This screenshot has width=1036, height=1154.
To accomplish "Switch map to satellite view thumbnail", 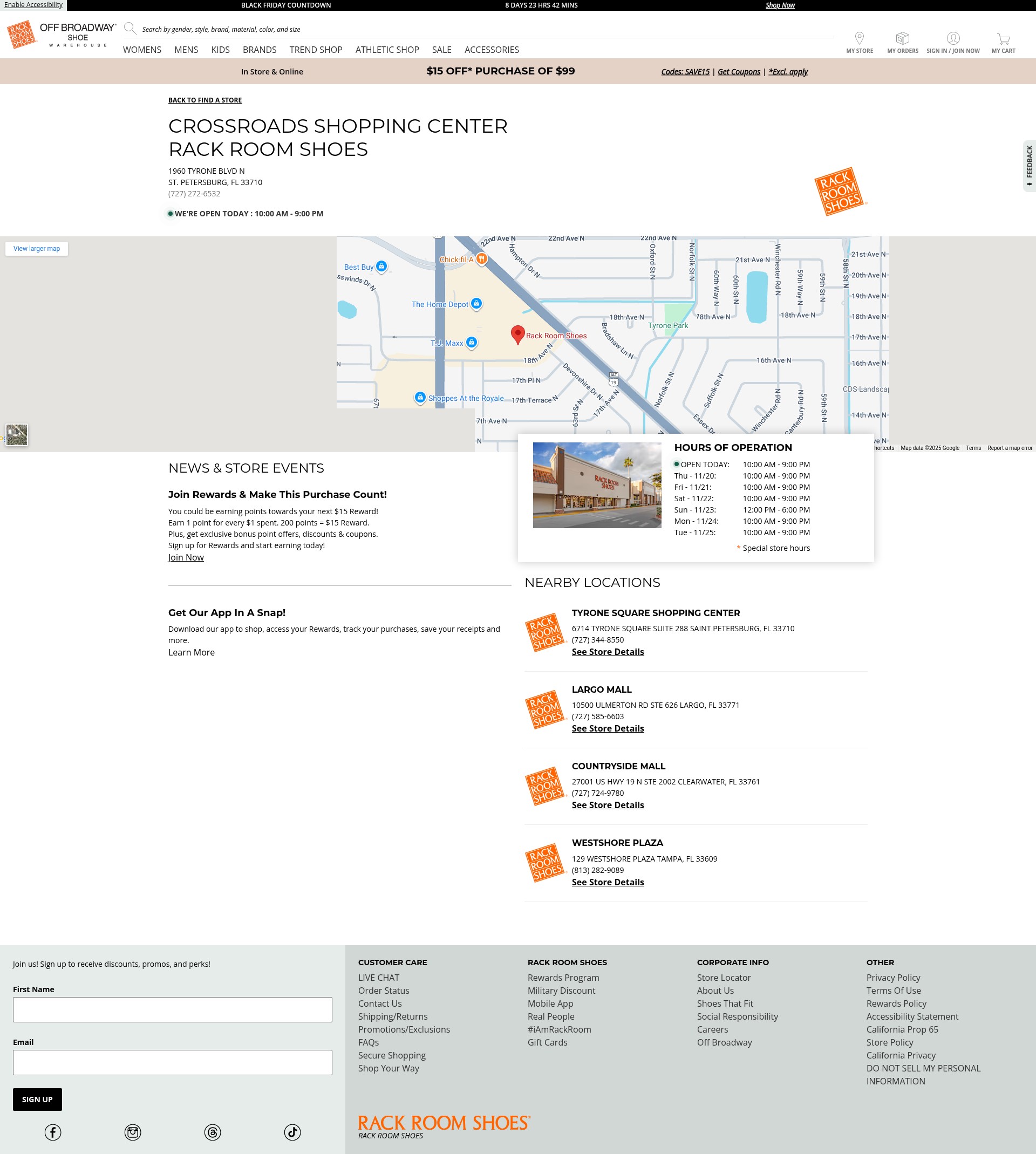I will point(17,435).
